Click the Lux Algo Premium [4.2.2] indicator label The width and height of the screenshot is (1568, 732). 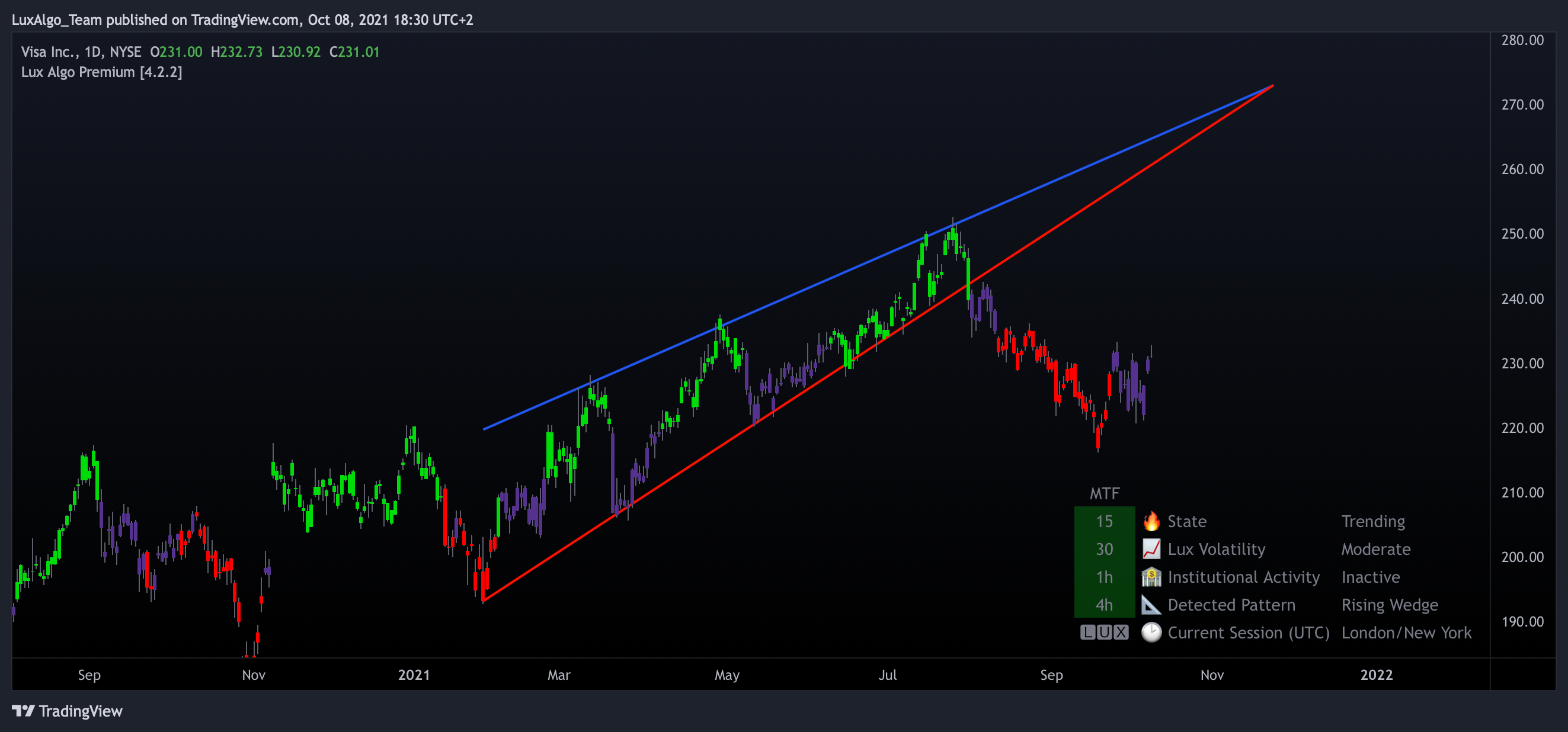point(102,72)
